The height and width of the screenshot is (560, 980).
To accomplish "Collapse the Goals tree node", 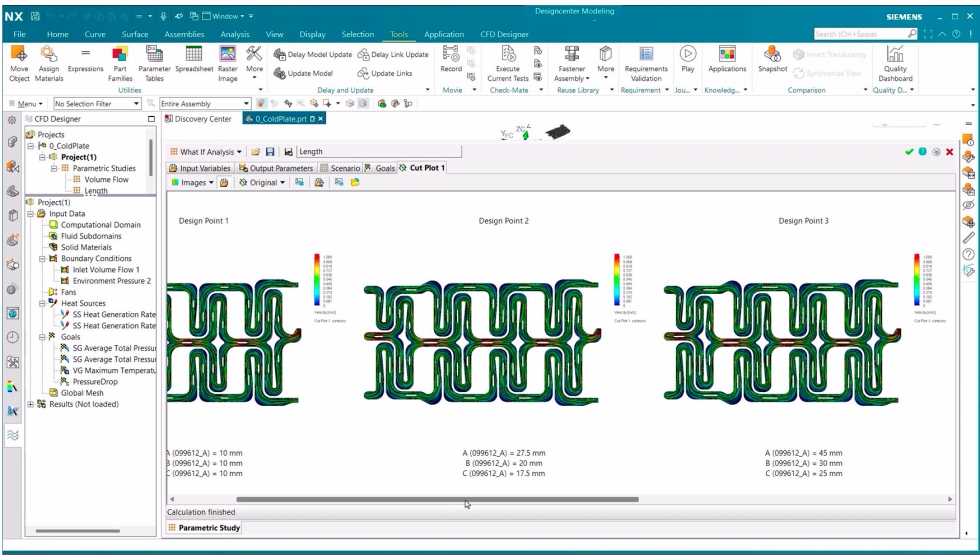I will (42, 337).
